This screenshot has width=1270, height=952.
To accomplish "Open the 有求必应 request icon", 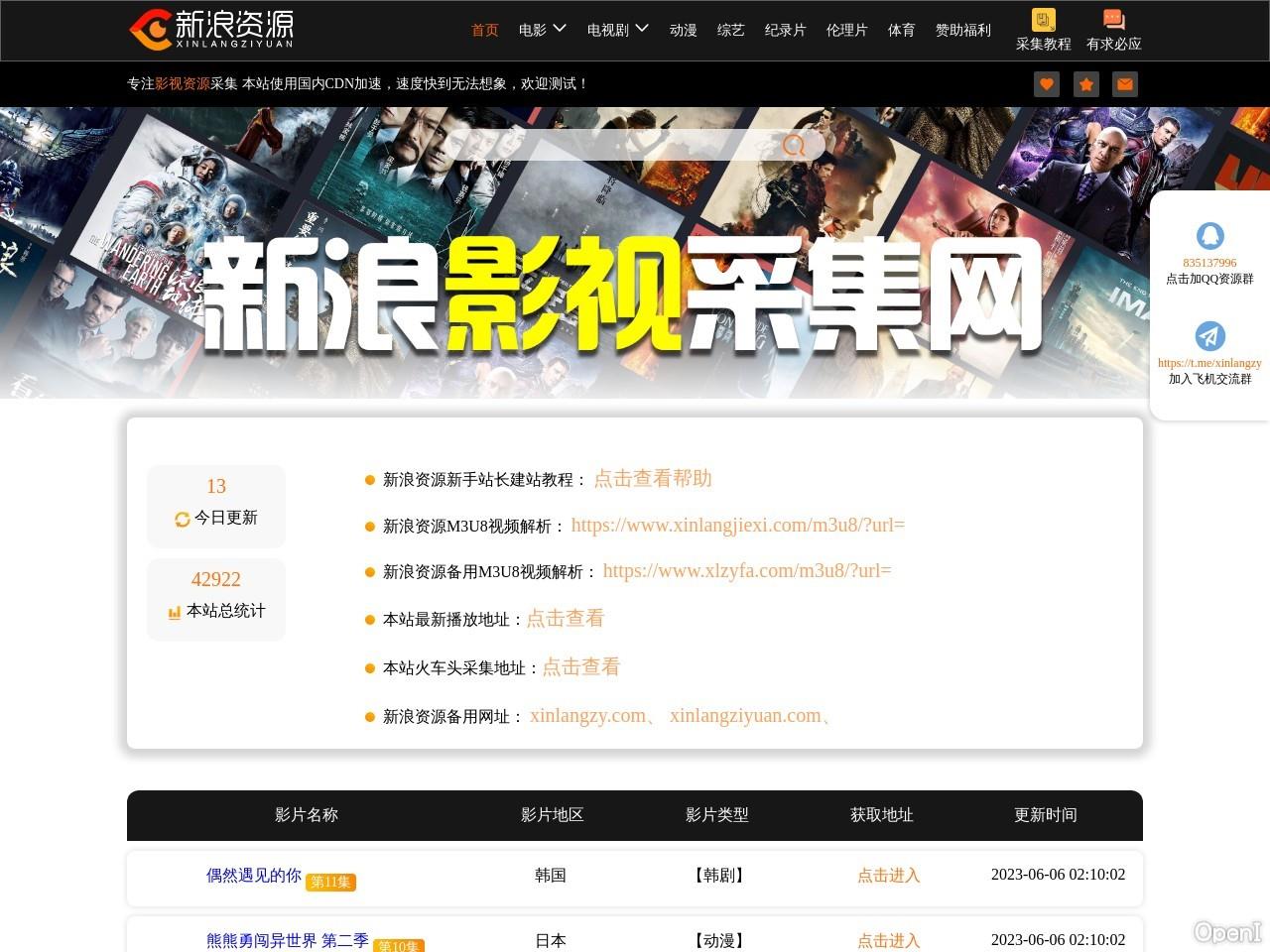I will (x=1113, y=21).
